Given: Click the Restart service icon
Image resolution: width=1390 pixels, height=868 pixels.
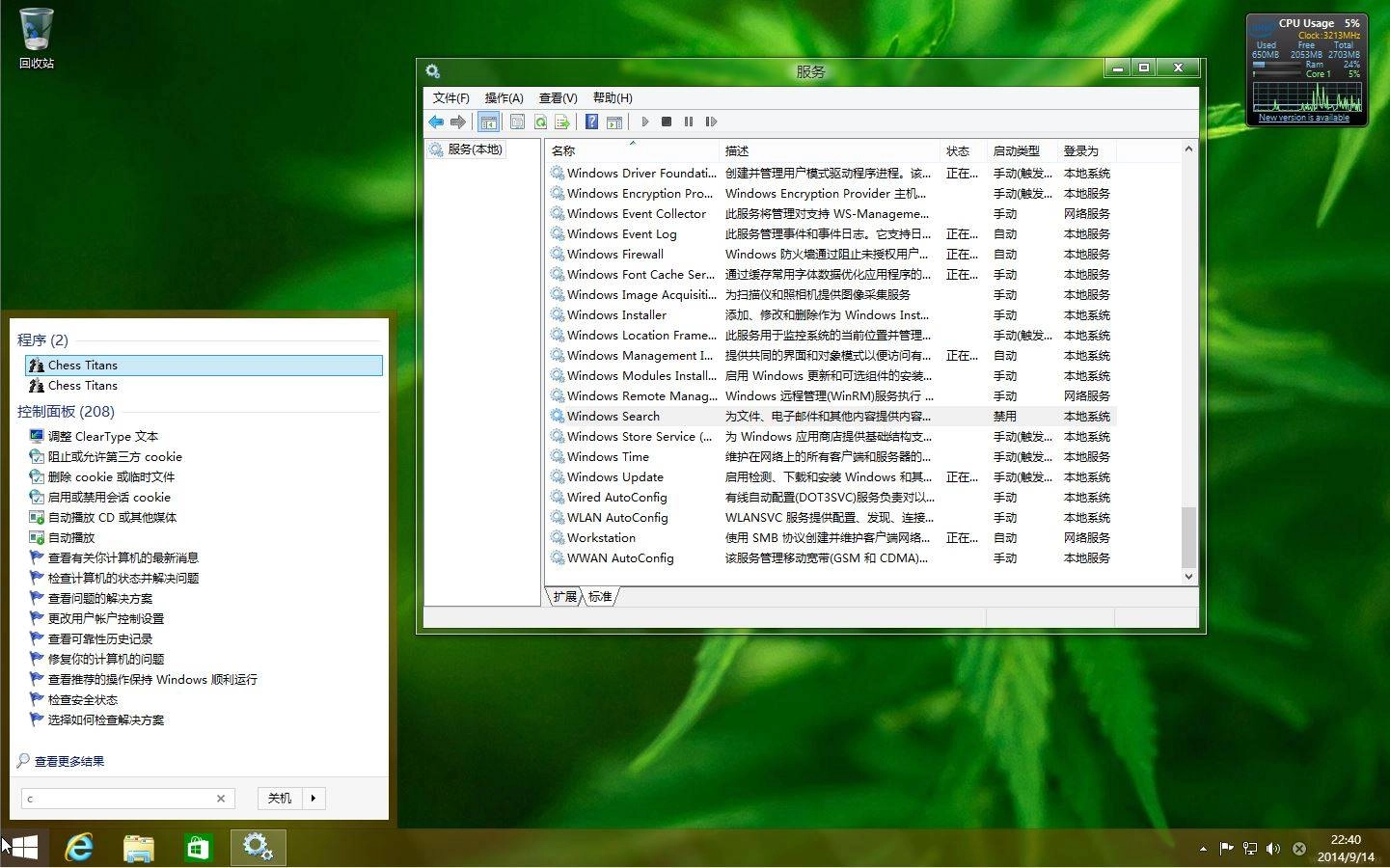Looking at the screenshot, I should tap(711, 122).
